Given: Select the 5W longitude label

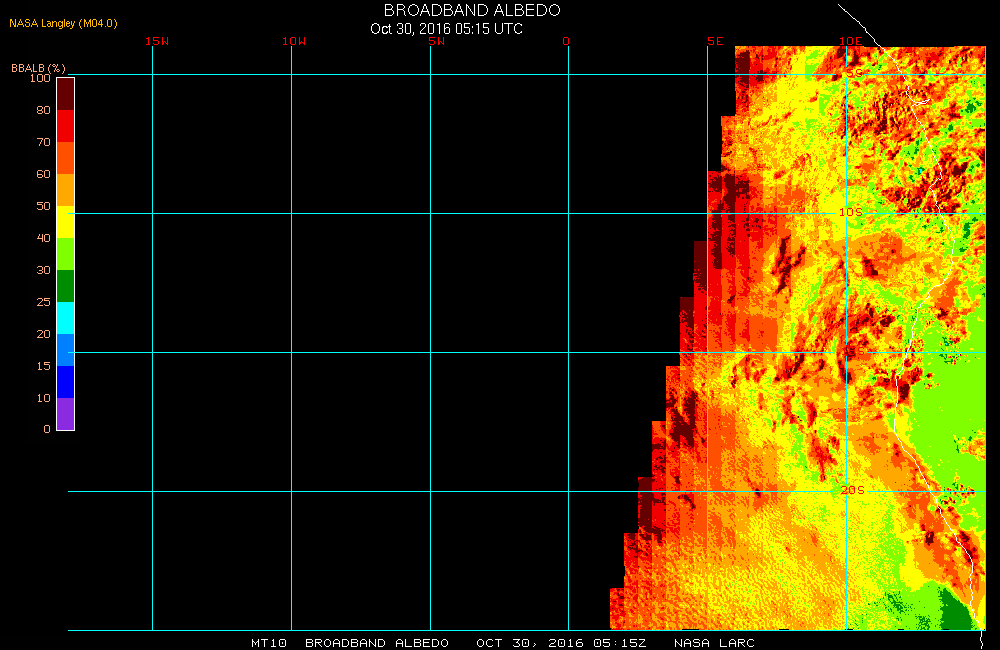Looking at the screenshot, I should [x=435, y=41].
